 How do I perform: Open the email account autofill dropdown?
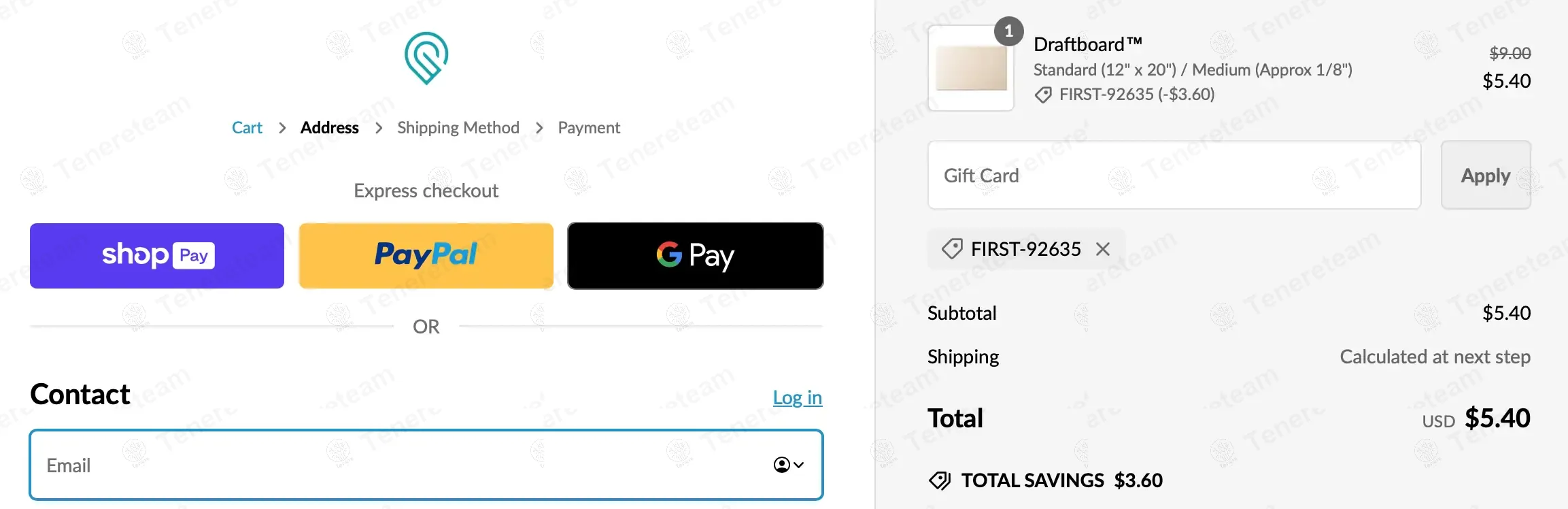click(x=789, y=465)
